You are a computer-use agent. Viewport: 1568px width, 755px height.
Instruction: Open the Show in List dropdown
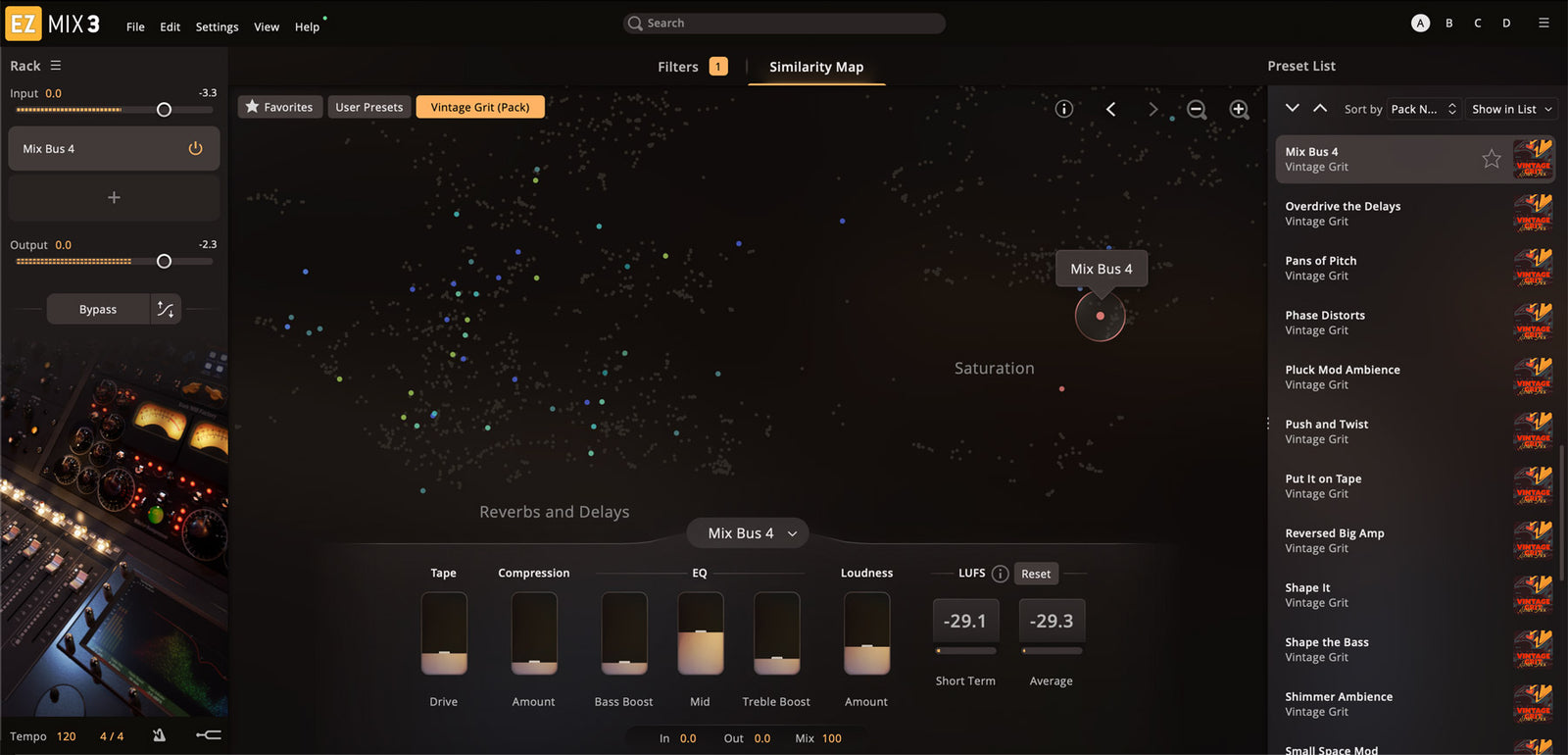click(x=1512, y=109)
